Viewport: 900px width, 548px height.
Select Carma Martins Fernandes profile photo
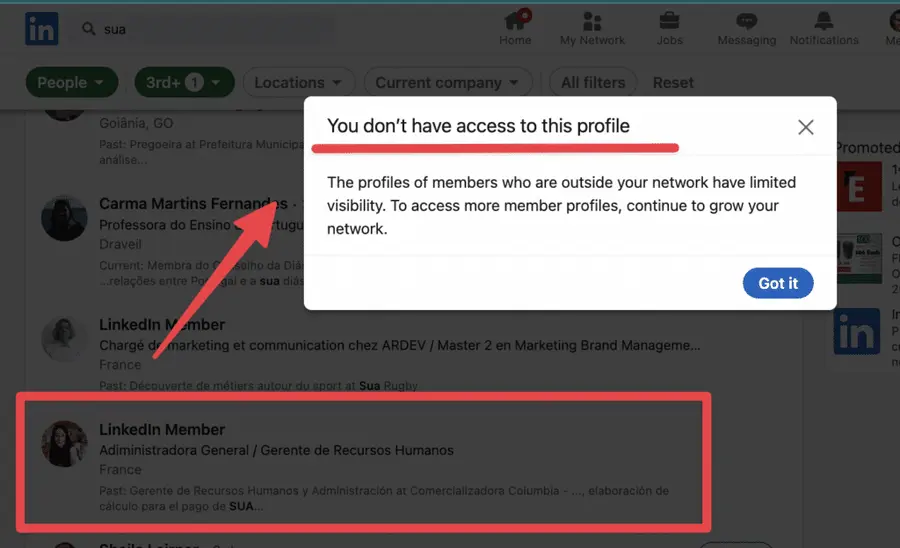coord(64,218)
